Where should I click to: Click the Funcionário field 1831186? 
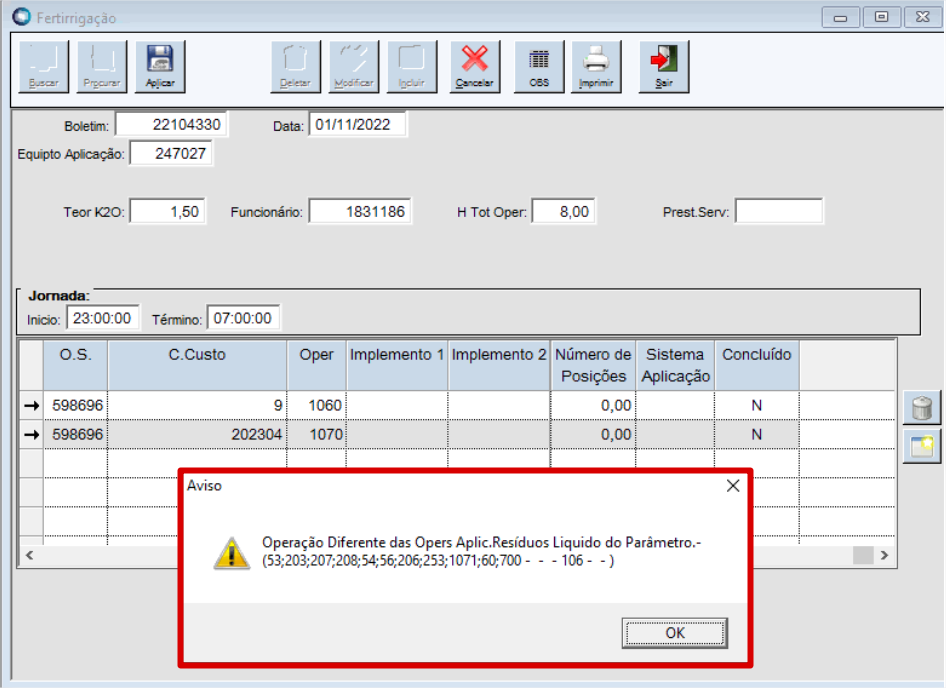[360, 212]
